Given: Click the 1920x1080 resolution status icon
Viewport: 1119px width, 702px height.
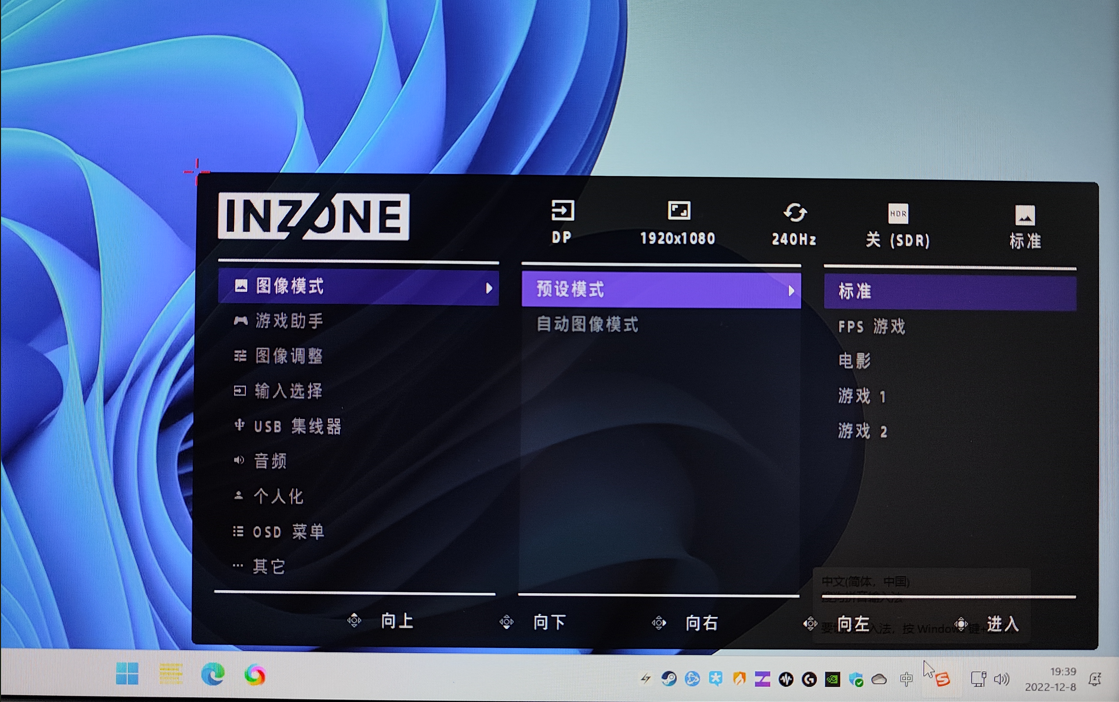Looking at the screenshot, I should pos(679,210).
